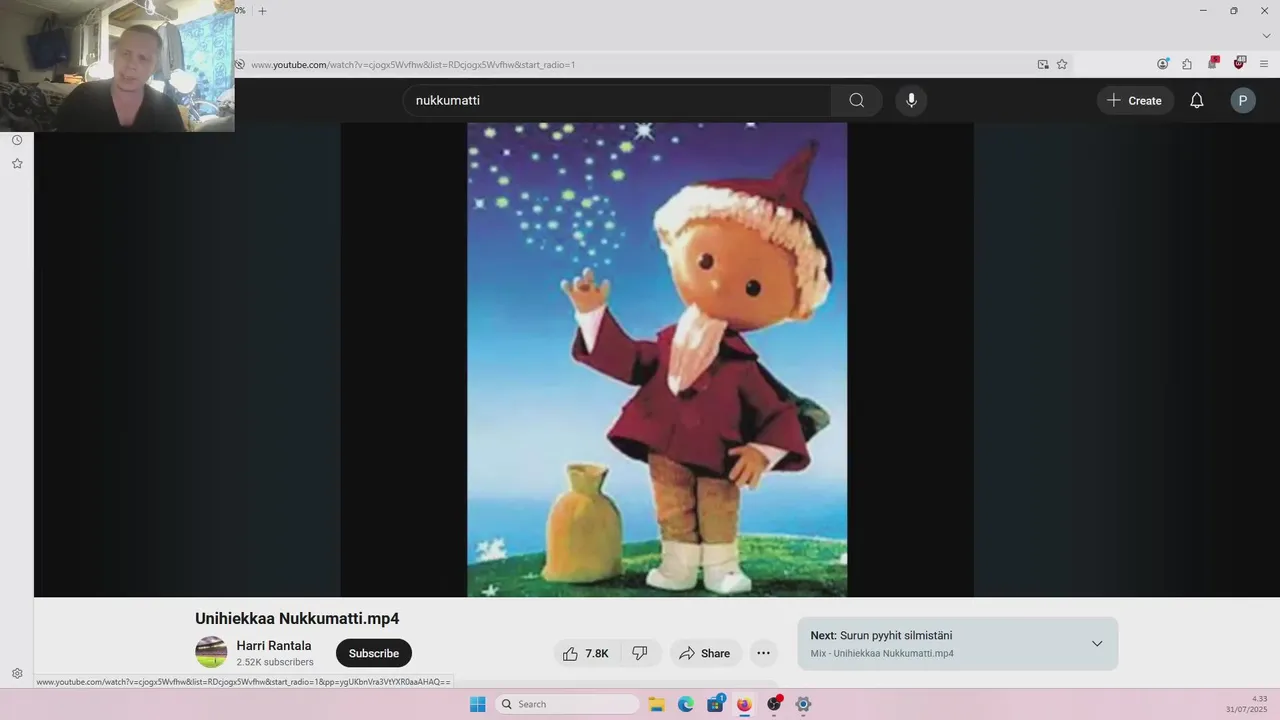The image size is (1280, 720).
Task: Open Firefox hamburger application menu
Action: [1264, 64]
